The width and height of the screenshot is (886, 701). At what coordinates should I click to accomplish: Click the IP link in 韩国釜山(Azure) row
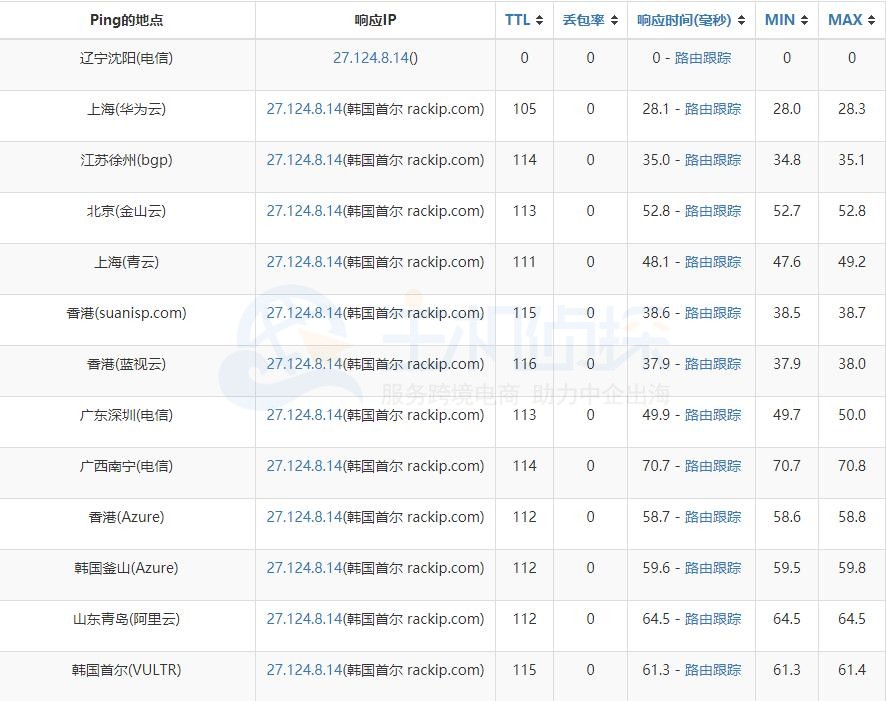(x=304, y=568)
